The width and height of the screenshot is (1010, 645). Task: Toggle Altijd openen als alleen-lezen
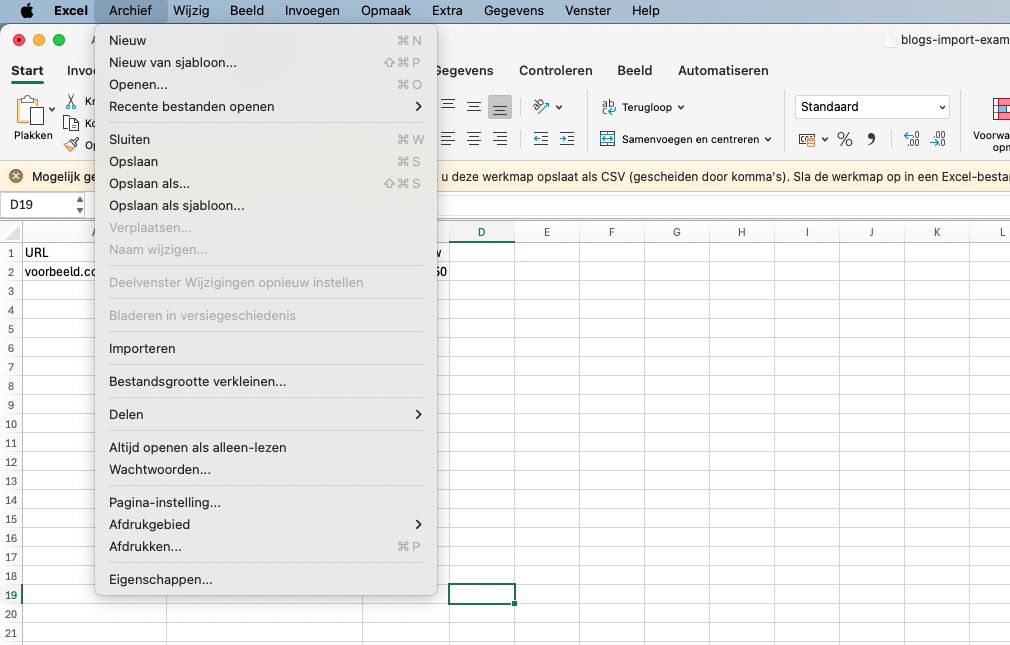pyautogui.click(x=265, y=447)
